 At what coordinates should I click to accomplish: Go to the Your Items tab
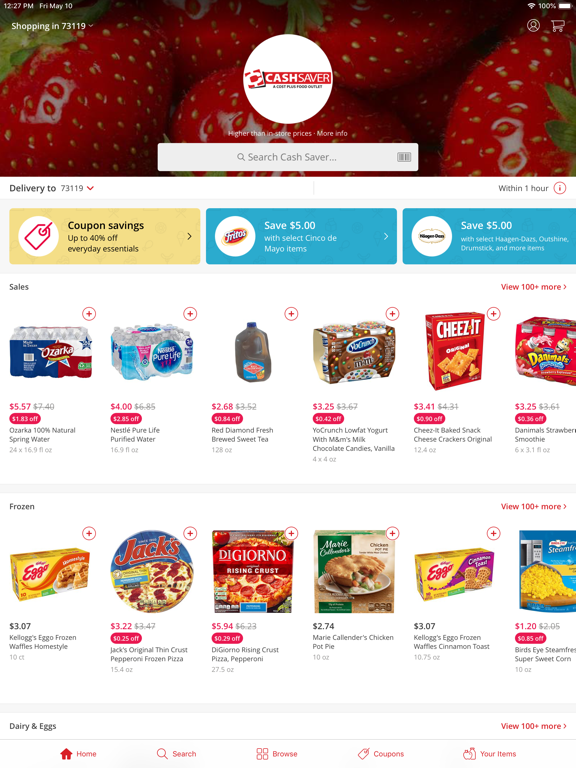489,753
